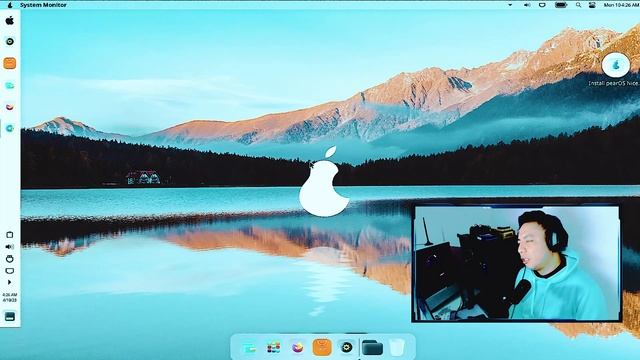Screen dimensions: 640x360
Task: Click the top bar speaker volume icon
Action: (x=527, y=5)
